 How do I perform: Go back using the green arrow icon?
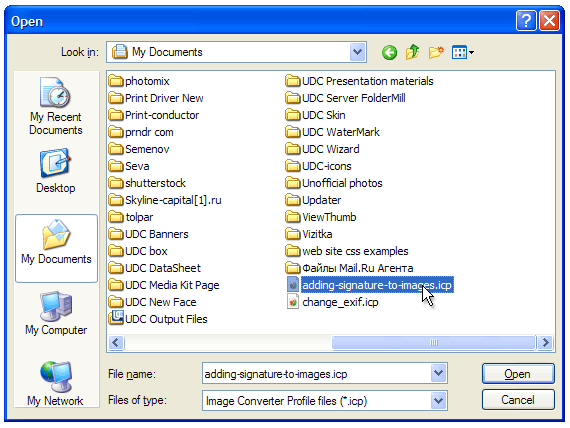coord(389,52)
